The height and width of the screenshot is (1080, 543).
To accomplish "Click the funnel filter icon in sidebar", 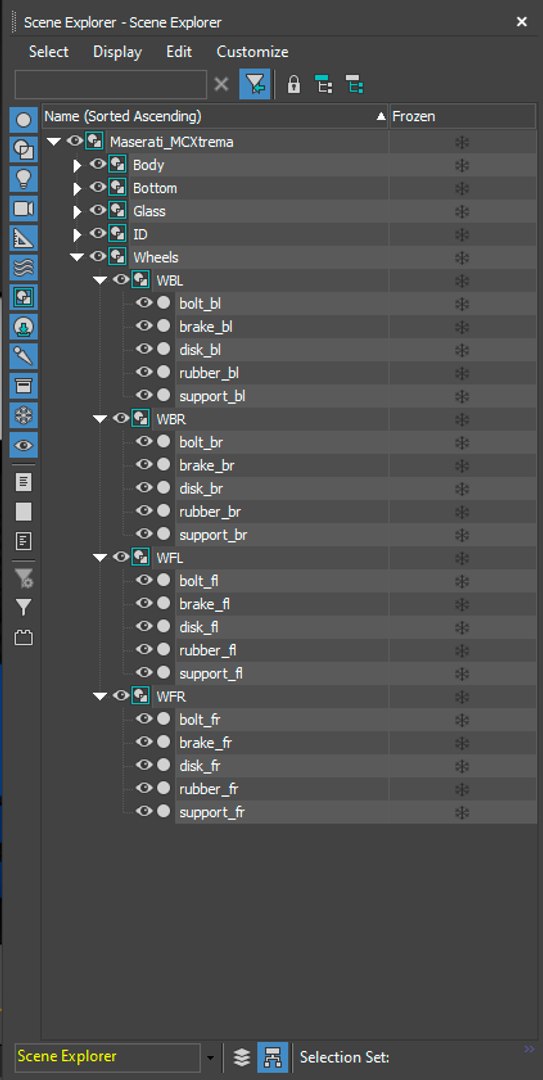I will [23, 608].
